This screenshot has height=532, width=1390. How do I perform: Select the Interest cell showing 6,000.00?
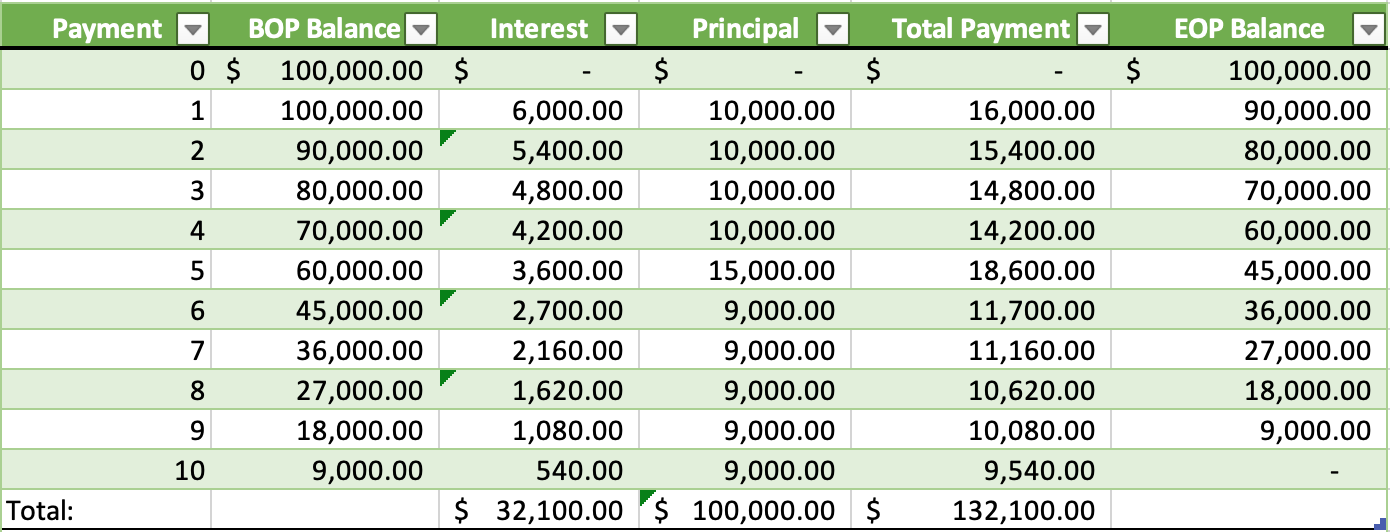539,111
